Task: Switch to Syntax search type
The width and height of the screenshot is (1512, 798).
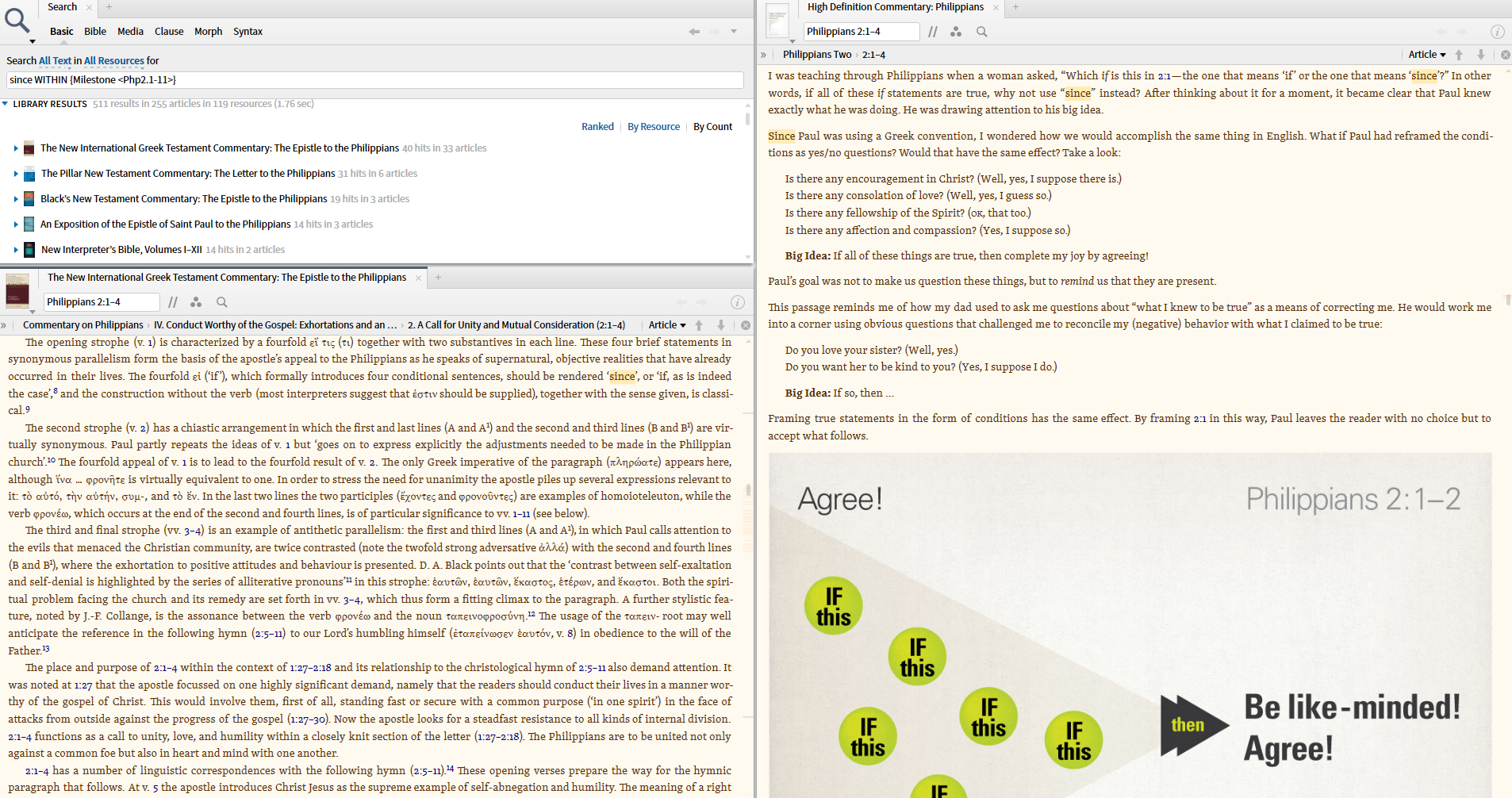Action: coord(248,32)
